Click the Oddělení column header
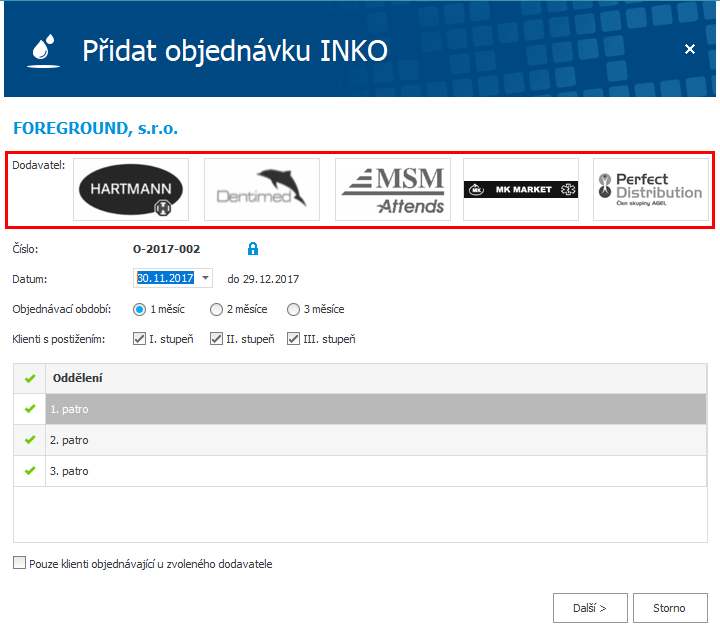Screen dimensions: 720x632 [x=376, y=378]
